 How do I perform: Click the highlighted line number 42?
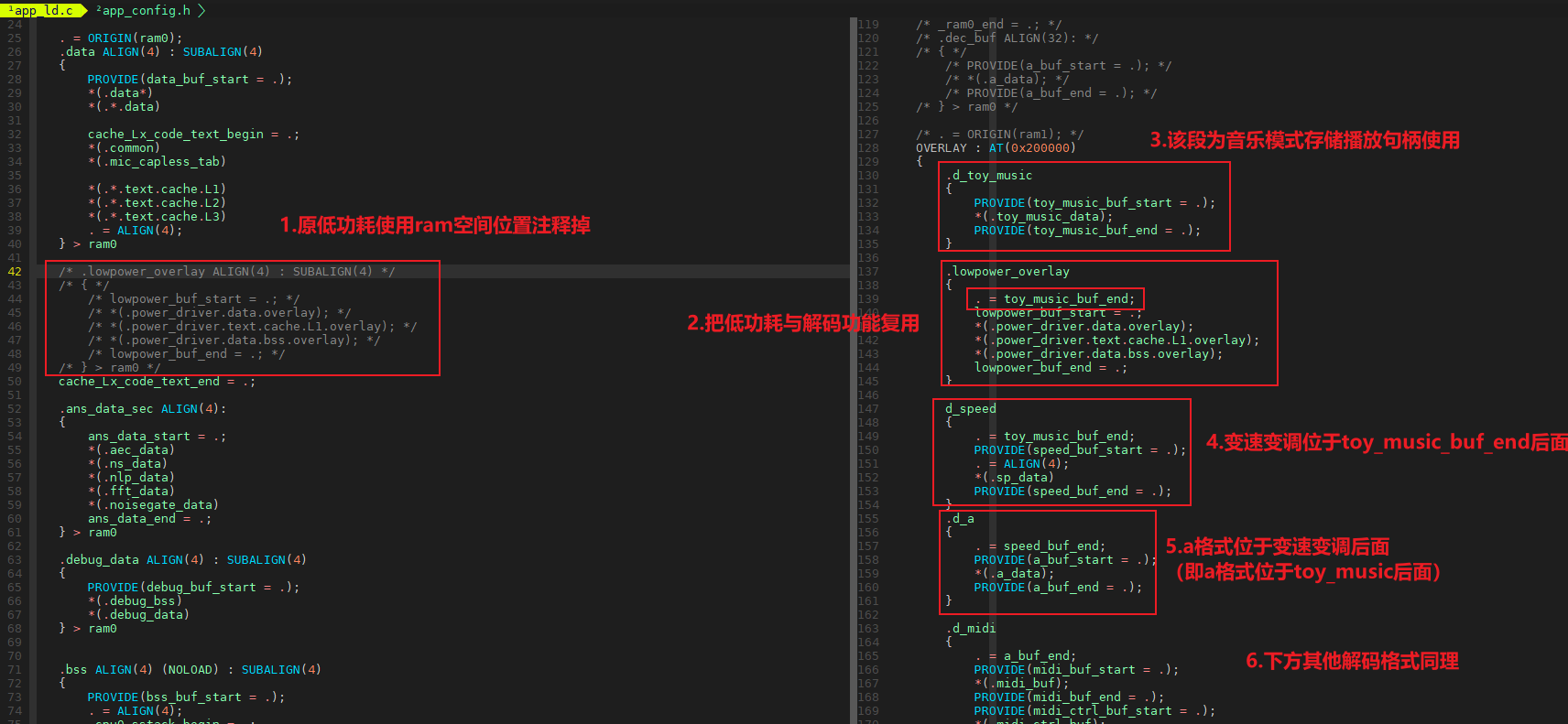pos(15,271)
